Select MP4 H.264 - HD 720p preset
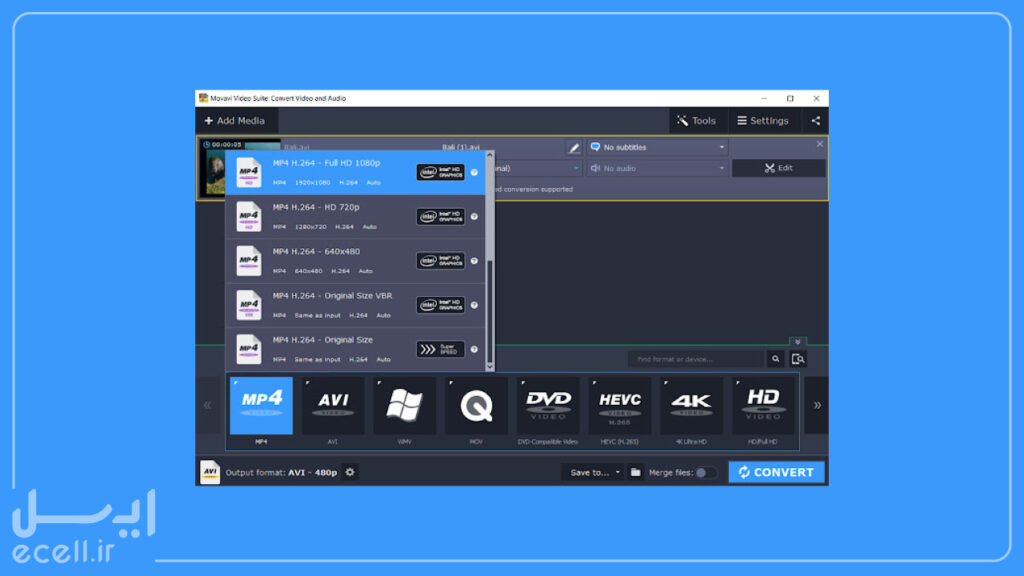 tap(355, 217)
